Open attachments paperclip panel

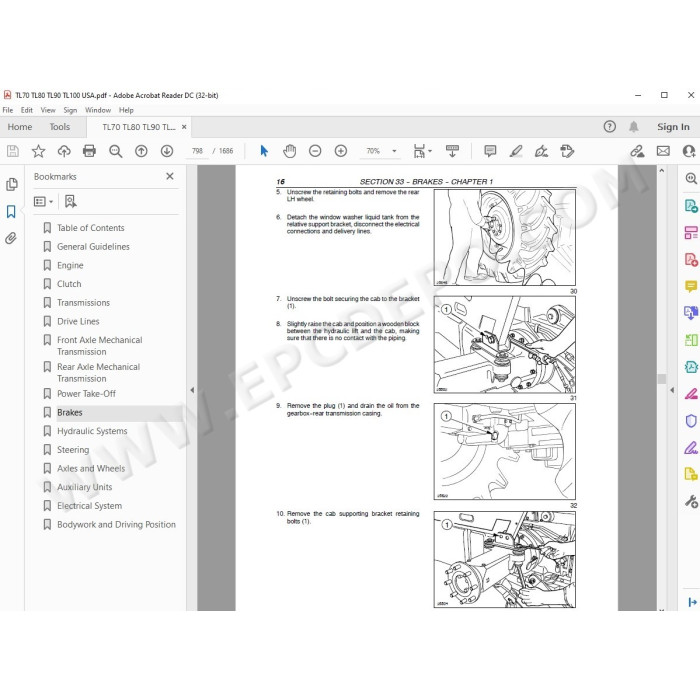tap(11, 238)
